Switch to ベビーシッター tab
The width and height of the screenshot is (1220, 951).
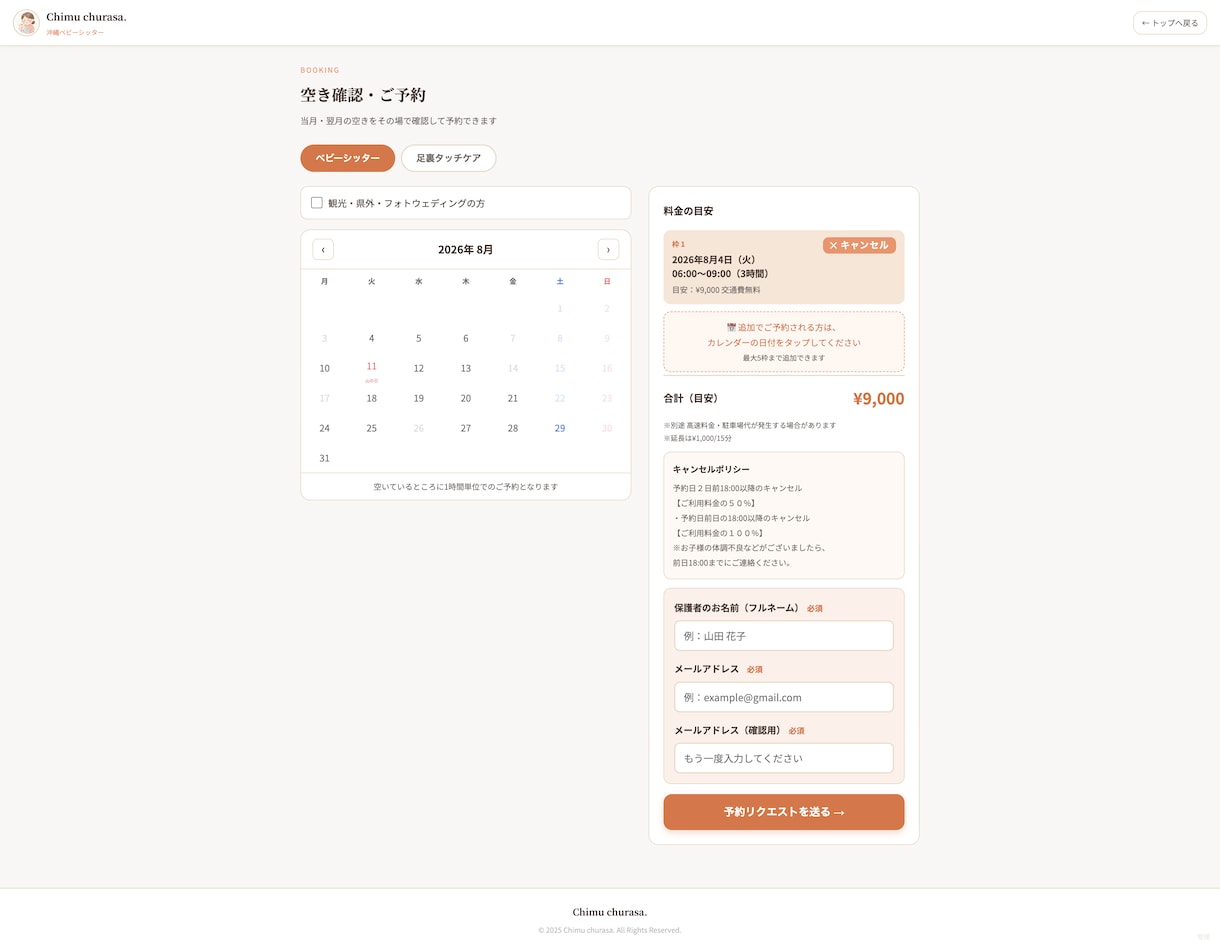tap(348, 158)
